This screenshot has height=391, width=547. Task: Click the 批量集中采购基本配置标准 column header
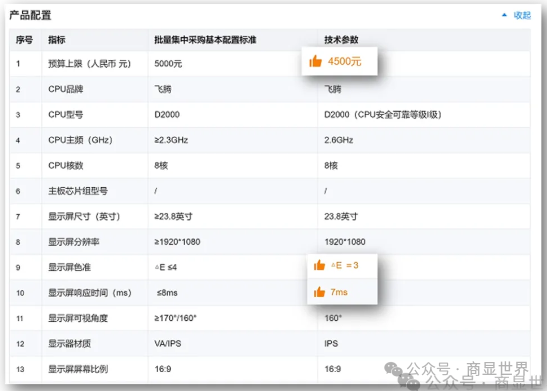tap(205, 40)
